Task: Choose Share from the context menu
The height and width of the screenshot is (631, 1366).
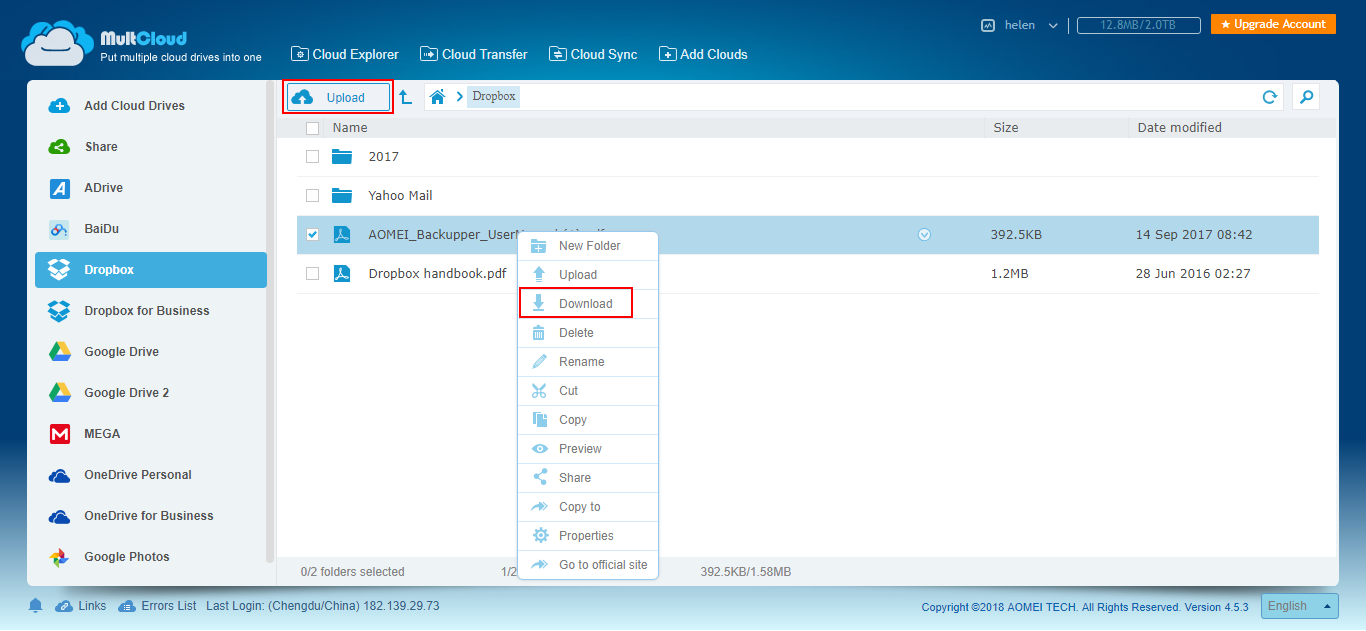Action: [x=588, y=478]
